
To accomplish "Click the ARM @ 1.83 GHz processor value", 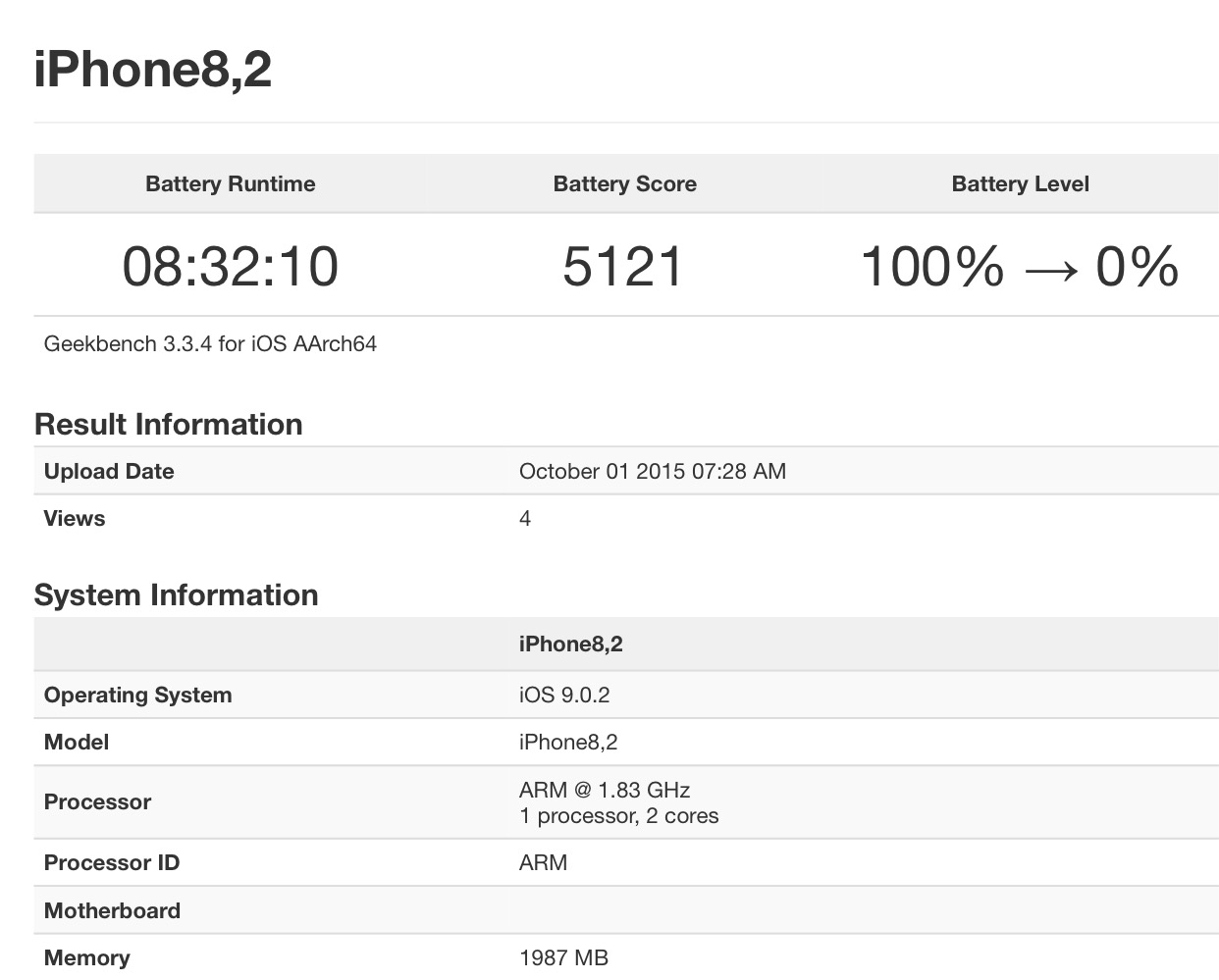I will pyautogui.click(x=605, y=790).
